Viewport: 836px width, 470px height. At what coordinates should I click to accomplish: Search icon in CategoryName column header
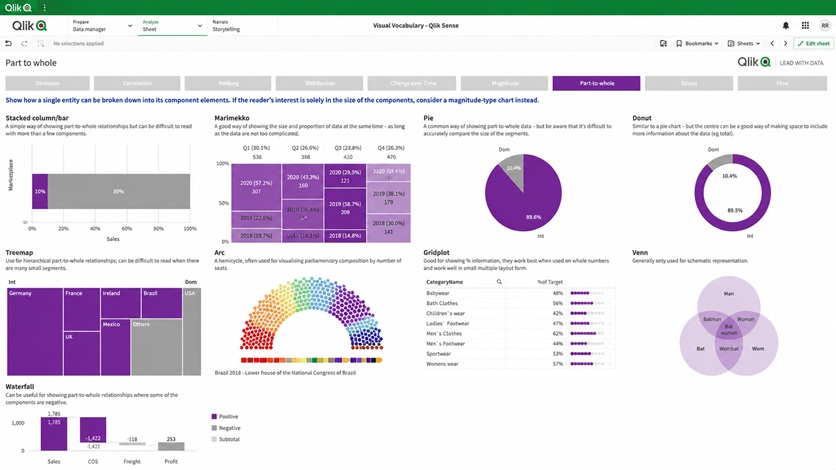499,281
